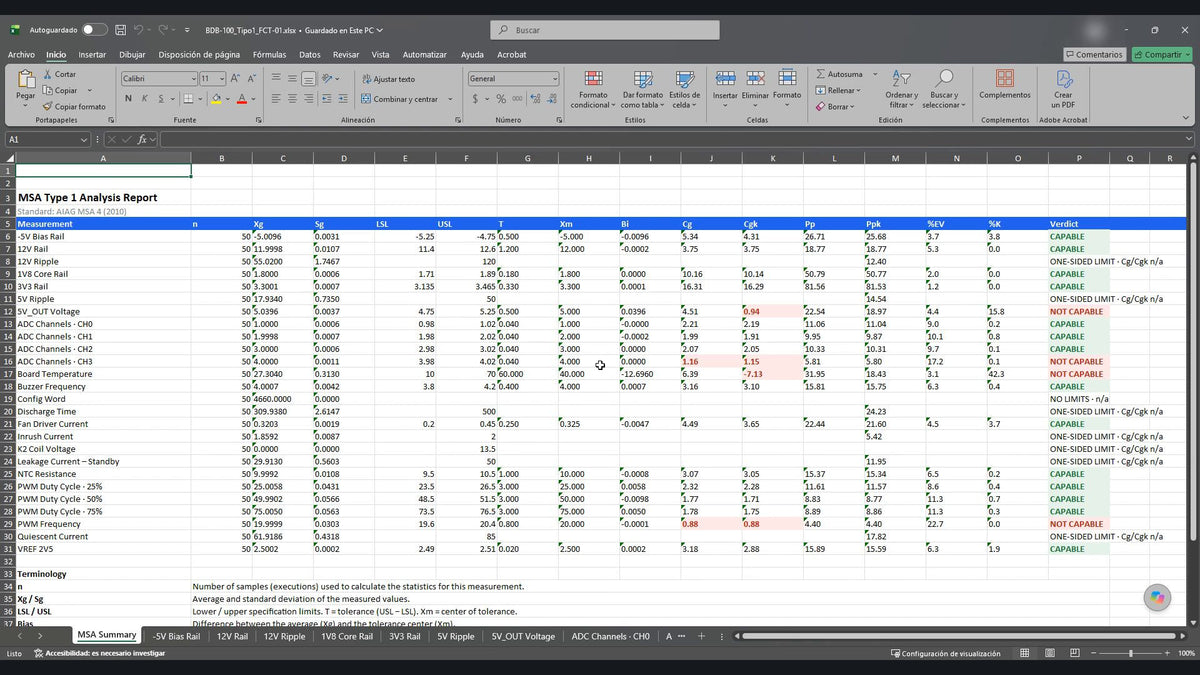Click the align left icon
Image resolution: width=1200 pixels, height=675 pixels.
point(276,98)
